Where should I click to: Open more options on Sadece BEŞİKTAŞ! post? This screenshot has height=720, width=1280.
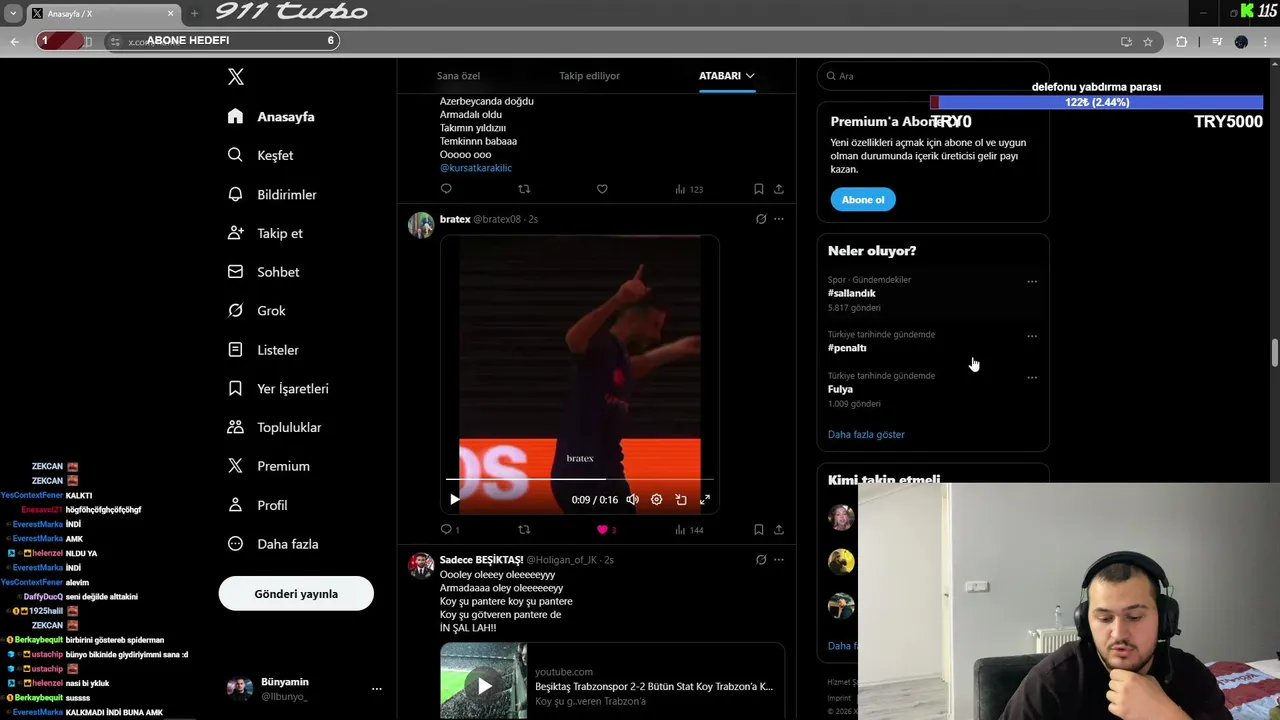[x=779, y=560]
